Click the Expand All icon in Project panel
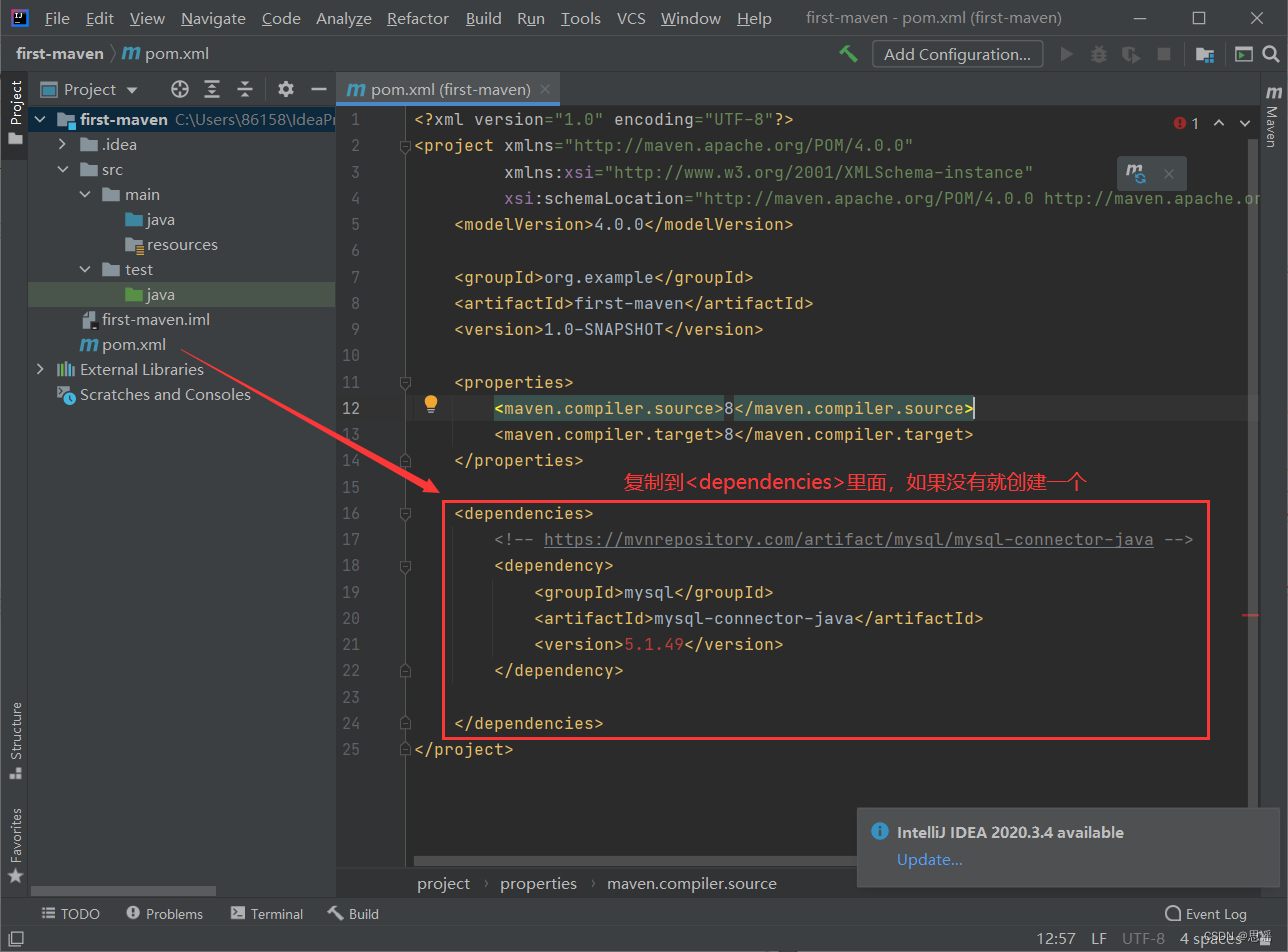Screen dimensions: 1288x952 pyautogui.click(x=212, y=89)
